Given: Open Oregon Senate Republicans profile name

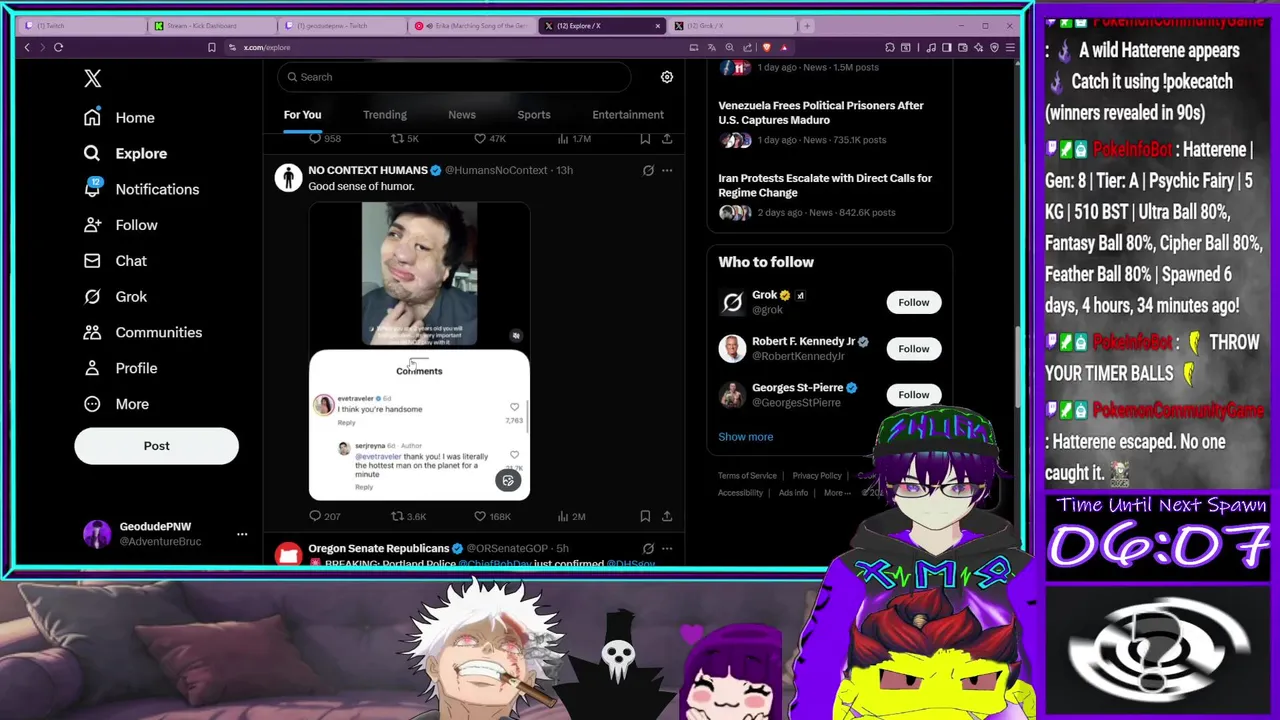Looking at the screenshot, I should pyautogui.click(x=379, y=548).
